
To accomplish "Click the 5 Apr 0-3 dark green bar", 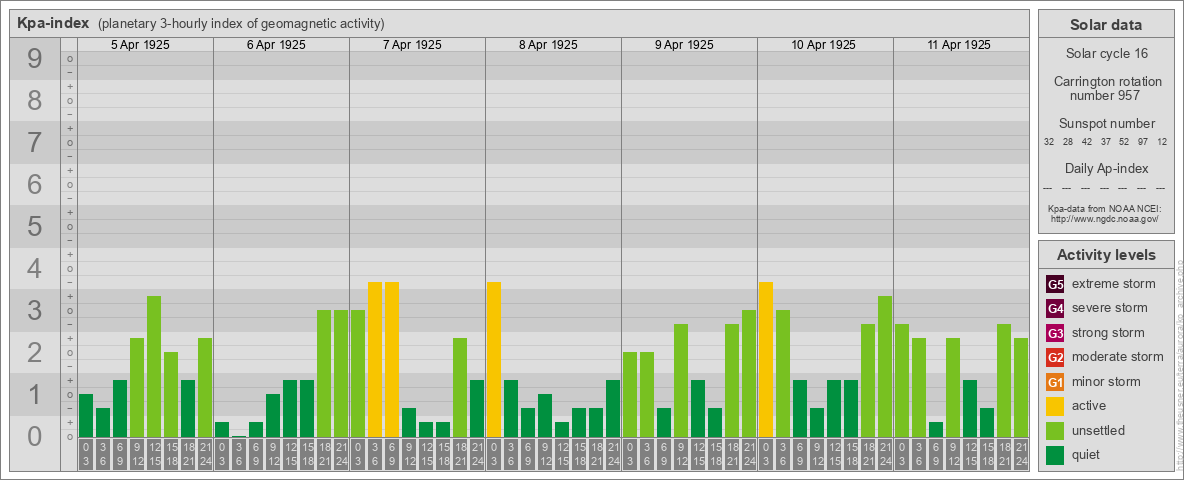I will tap(86, 415).
